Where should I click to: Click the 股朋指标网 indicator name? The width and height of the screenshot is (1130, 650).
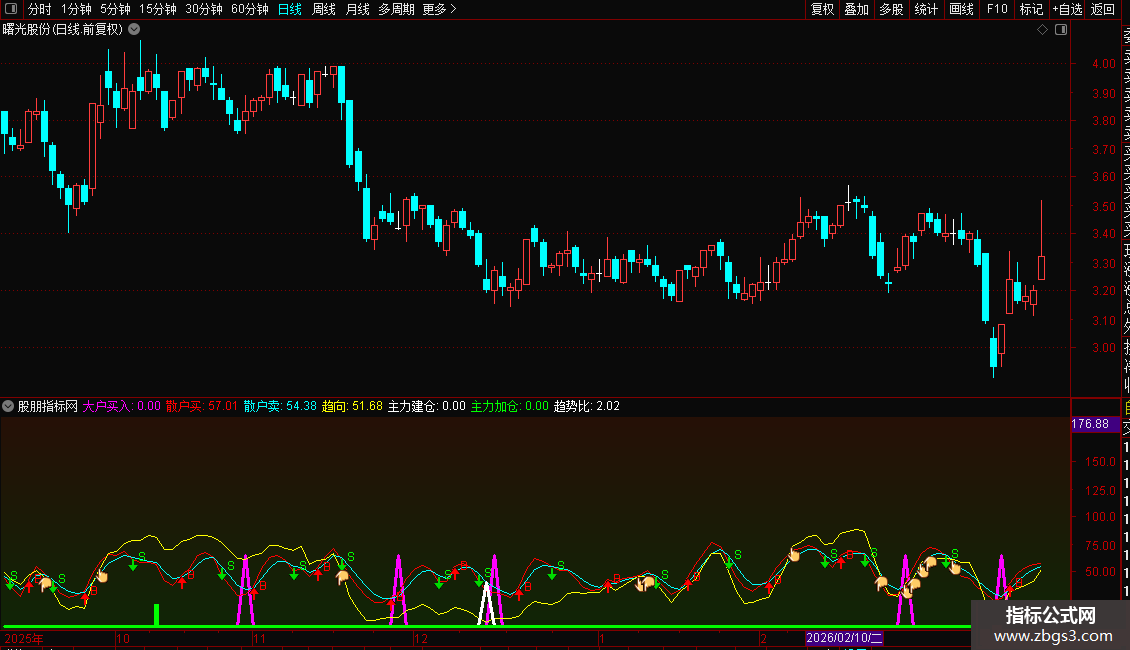click(x=48, y=406)
